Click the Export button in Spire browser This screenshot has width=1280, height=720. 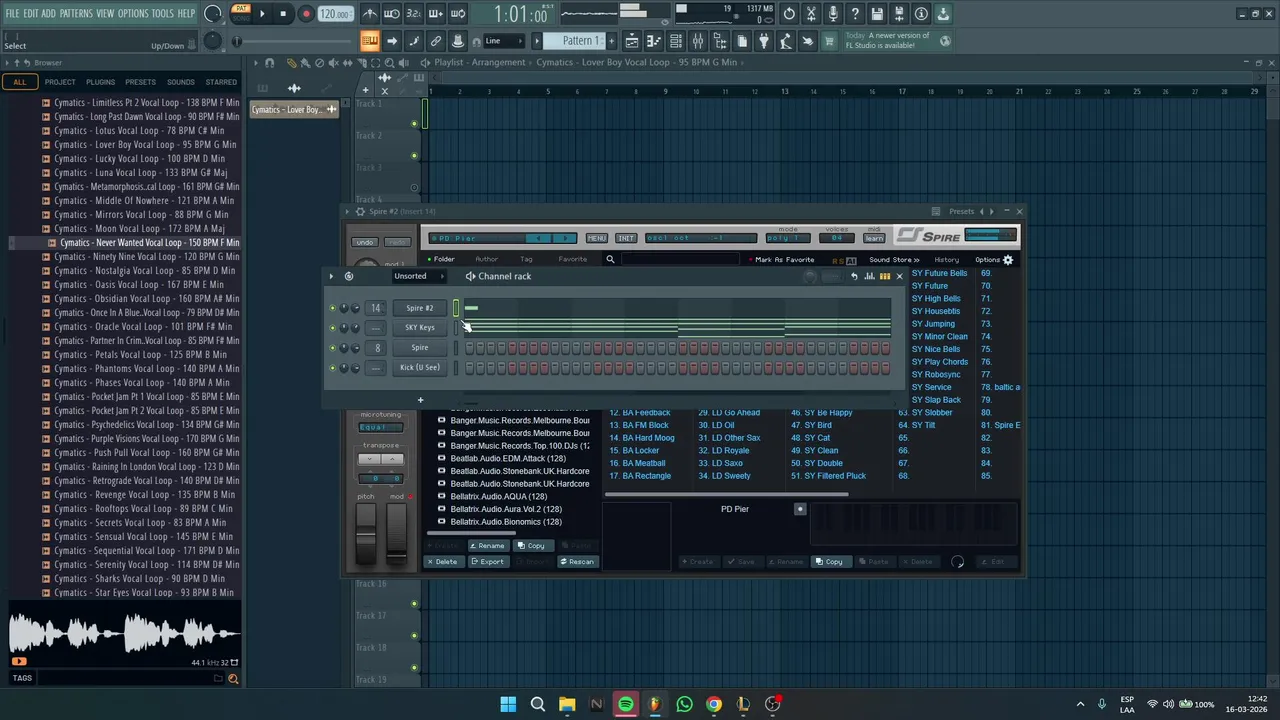(x=488, y=562)
